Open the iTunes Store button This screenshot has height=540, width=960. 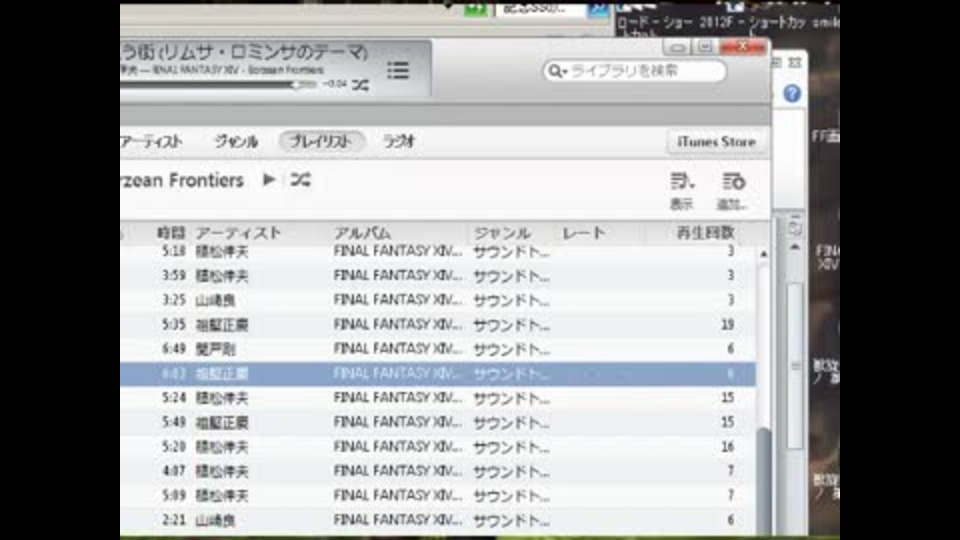pos(716,141)
